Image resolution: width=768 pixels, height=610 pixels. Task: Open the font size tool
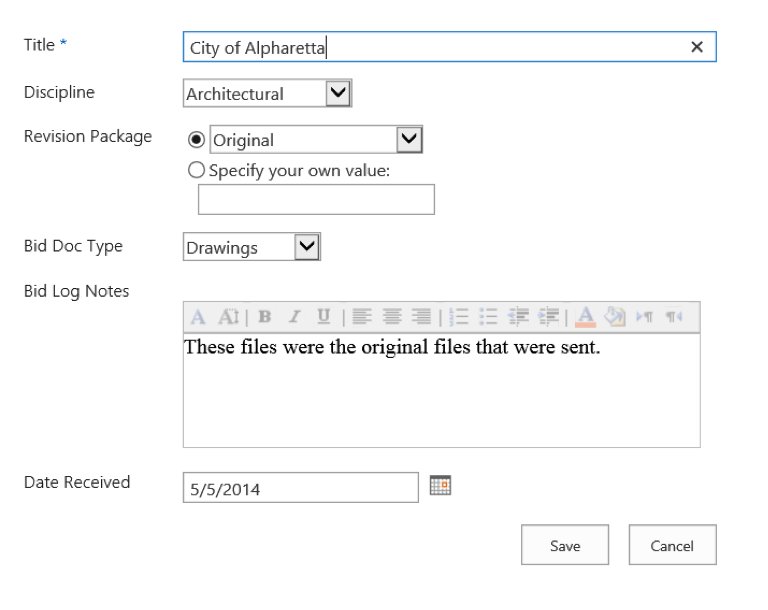(229, 317)
